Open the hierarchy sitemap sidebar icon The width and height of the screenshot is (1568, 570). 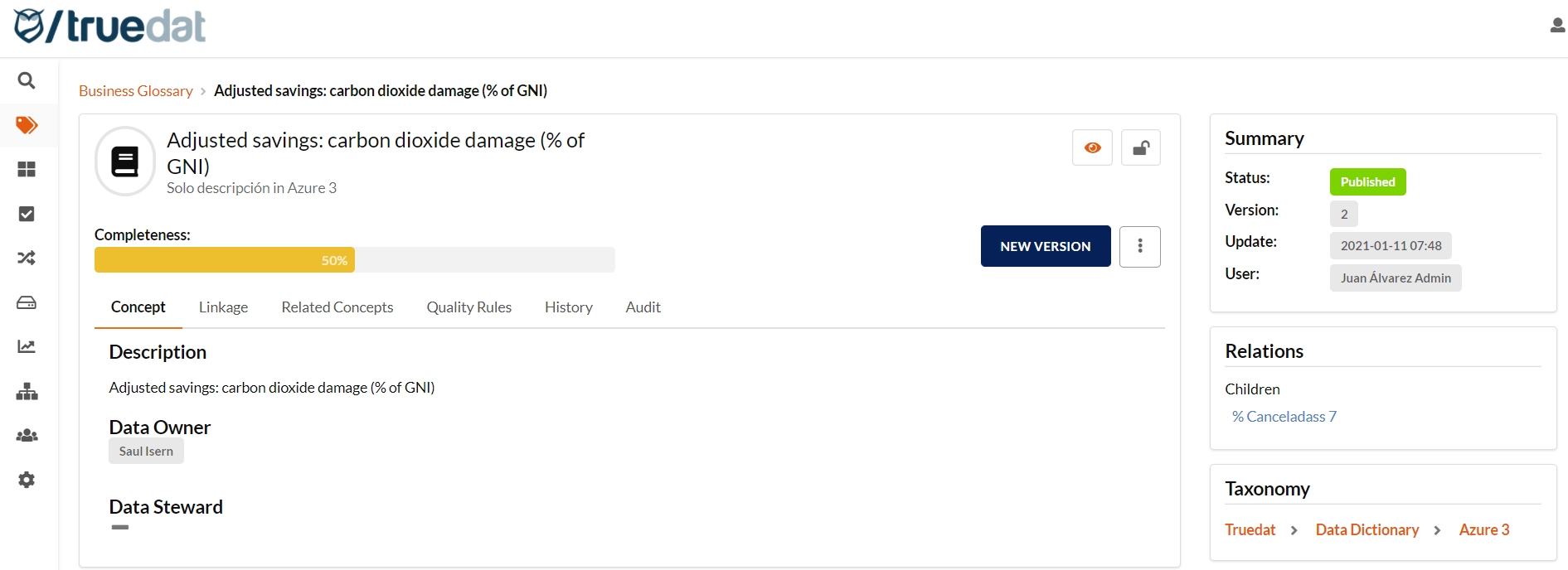(x=27, y=391)
